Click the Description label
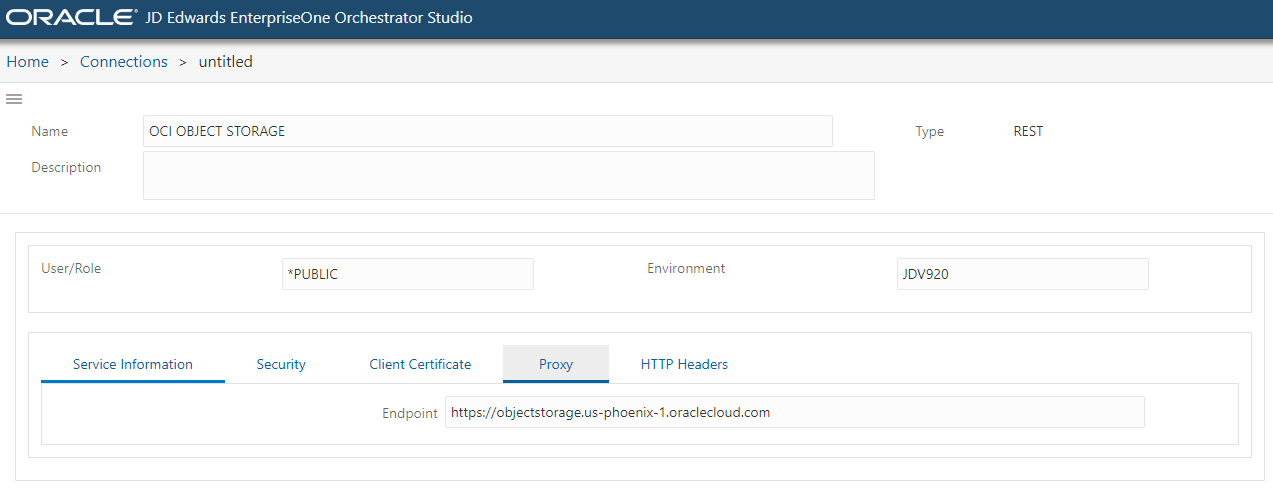The height and width of the screenshot is (499, 1273). click(66, 167)
